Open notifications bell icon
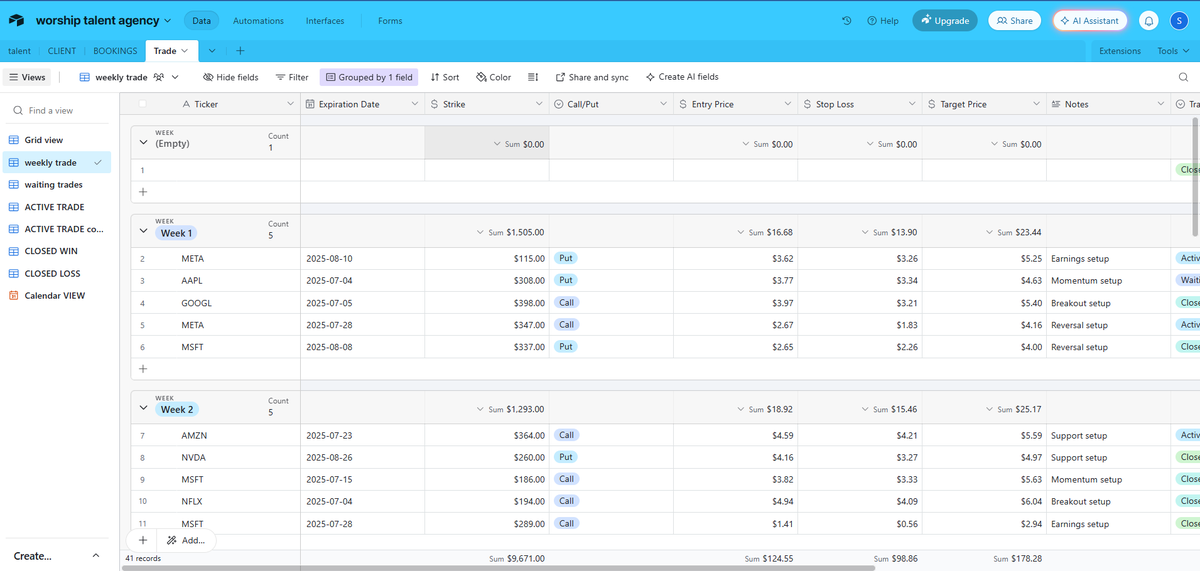 click(1150, 21)
